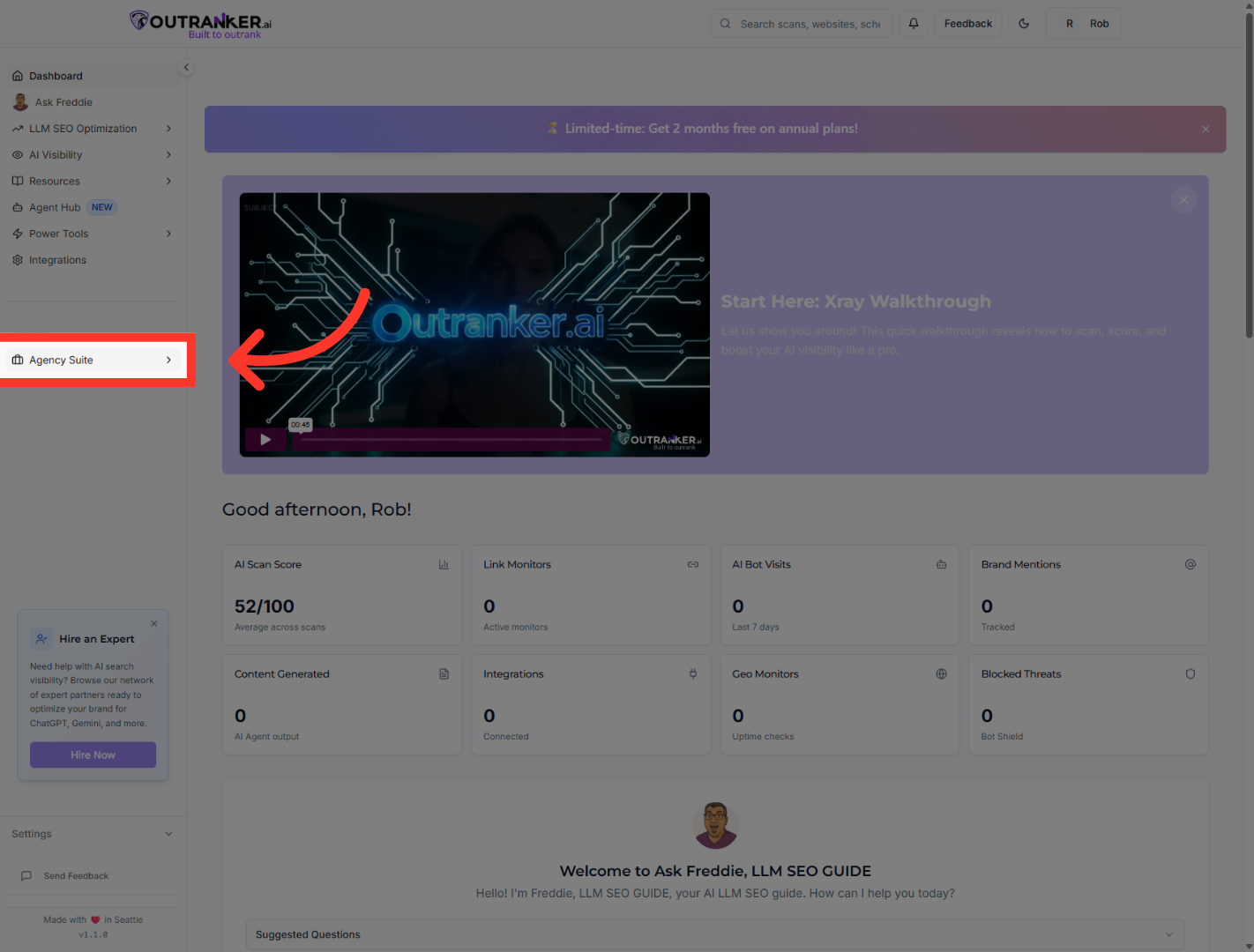This screenshot has height=952, width=1254.
Task: Click the Hire an Expert person icon
Action: click(41, 638)
